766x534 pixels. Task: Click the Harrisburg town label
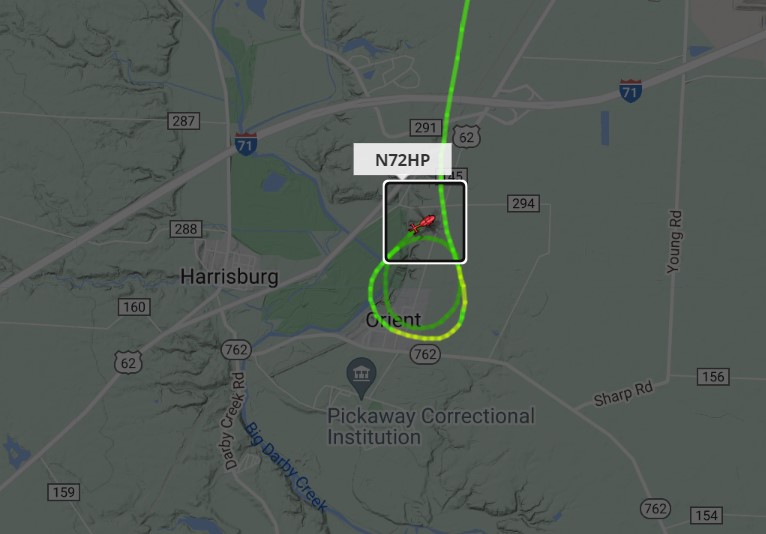tap(229, 277)
